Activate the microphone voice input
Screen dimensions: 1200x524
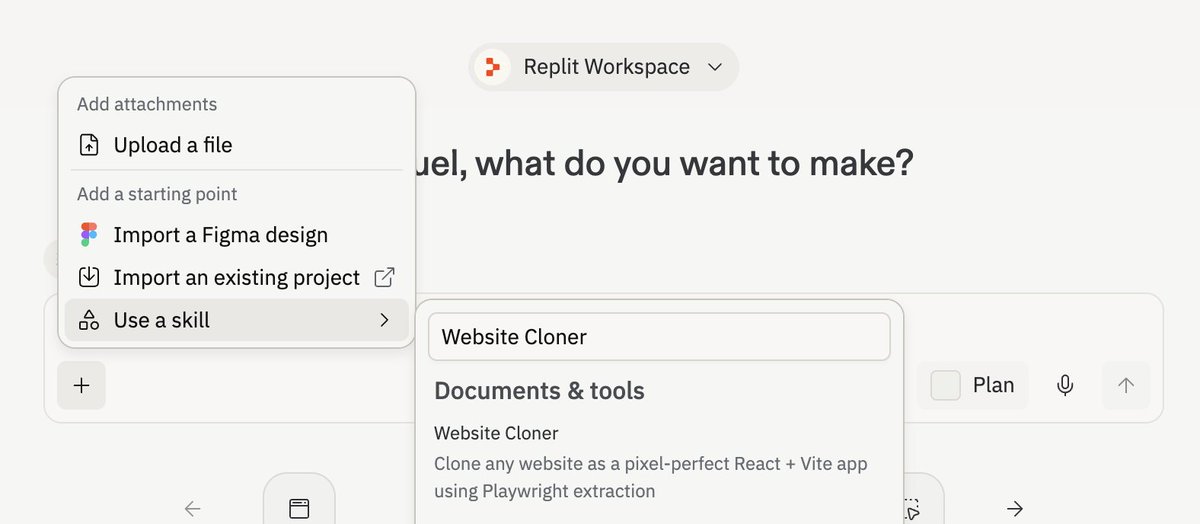pyautogui.click(x=1066, y=385)
